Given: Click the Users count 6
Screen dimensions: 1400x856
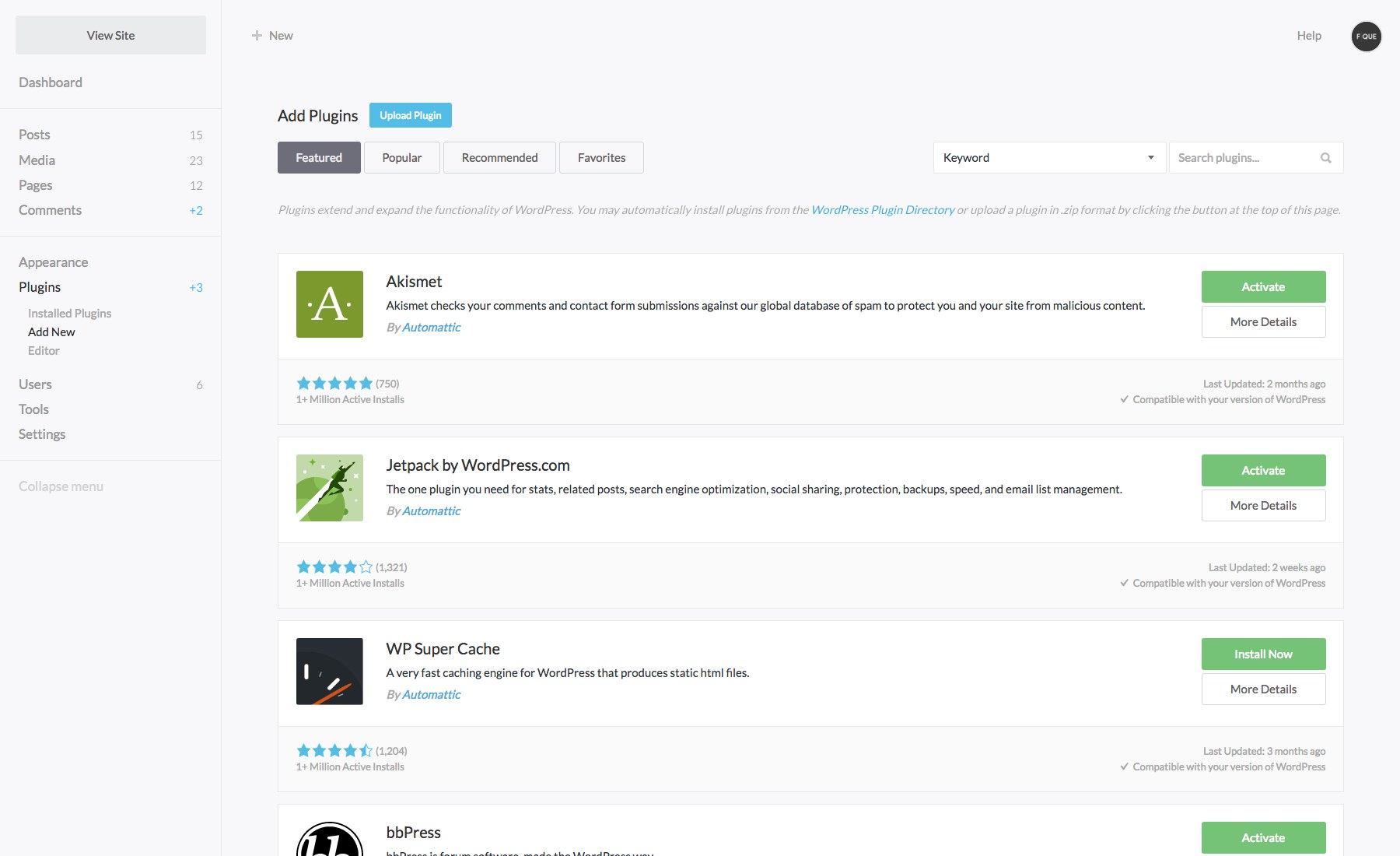Looking at the screenshot, I should point(199,385).
